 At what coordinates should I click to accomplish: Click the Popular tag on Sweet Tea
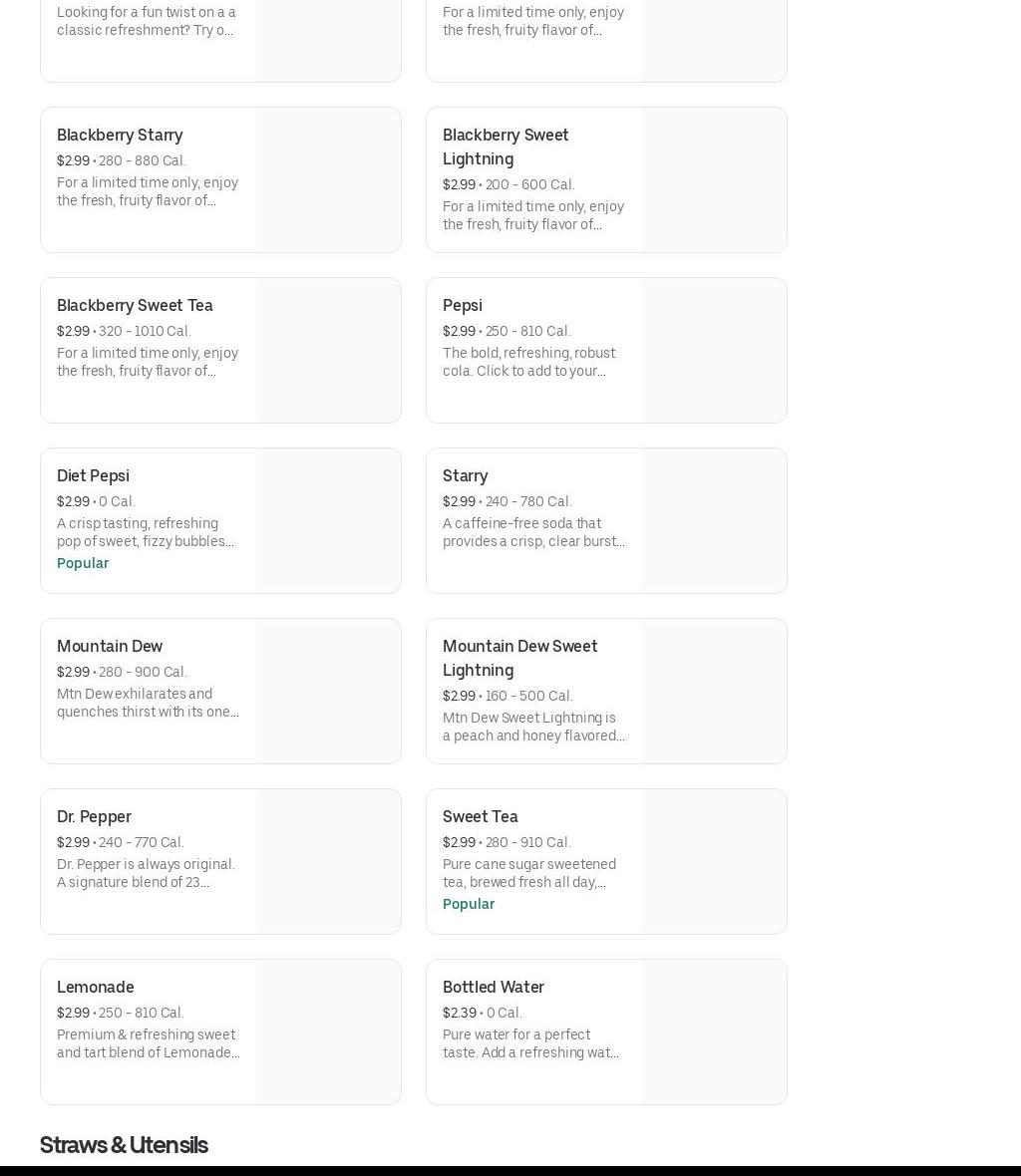(x=469, y=904)
